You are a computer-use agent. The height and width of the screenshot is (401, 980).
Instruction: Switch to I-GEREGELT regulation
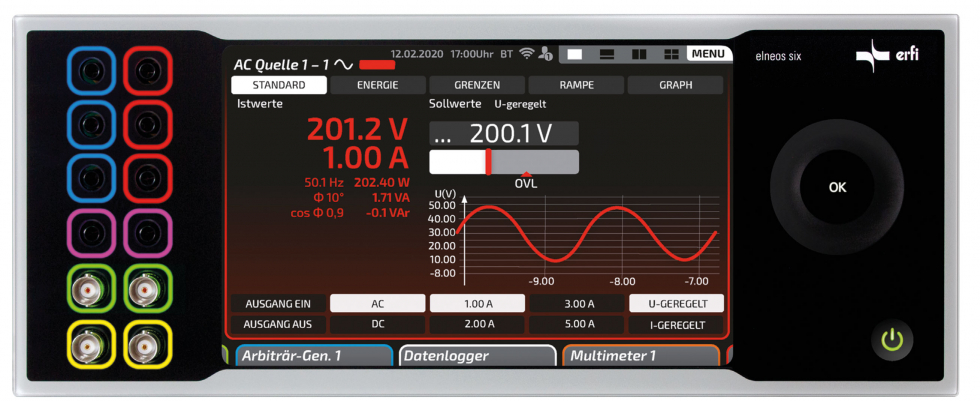(x=676, y=325)
